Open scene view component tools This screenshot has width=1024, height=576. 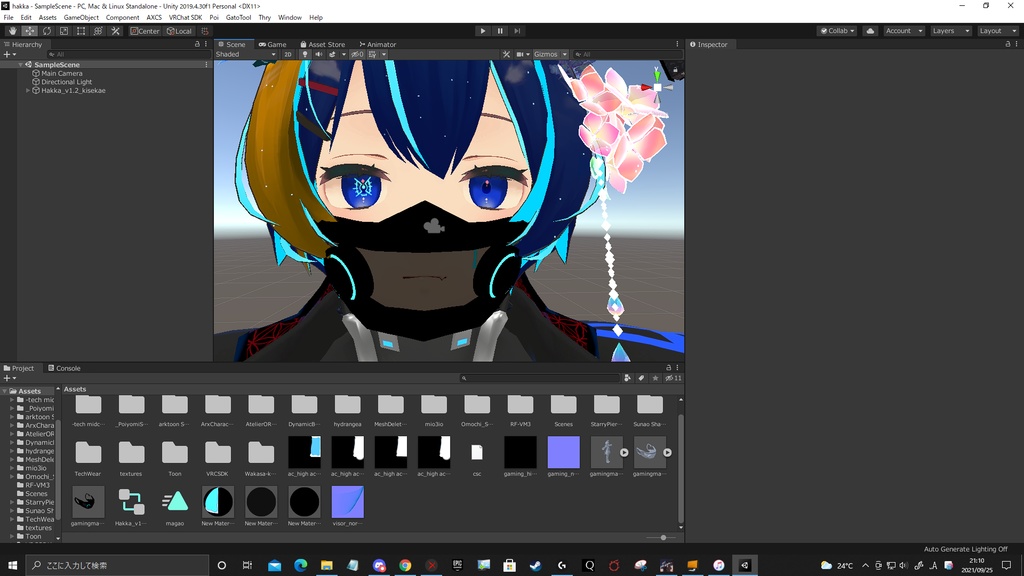[x=506, y=54]
